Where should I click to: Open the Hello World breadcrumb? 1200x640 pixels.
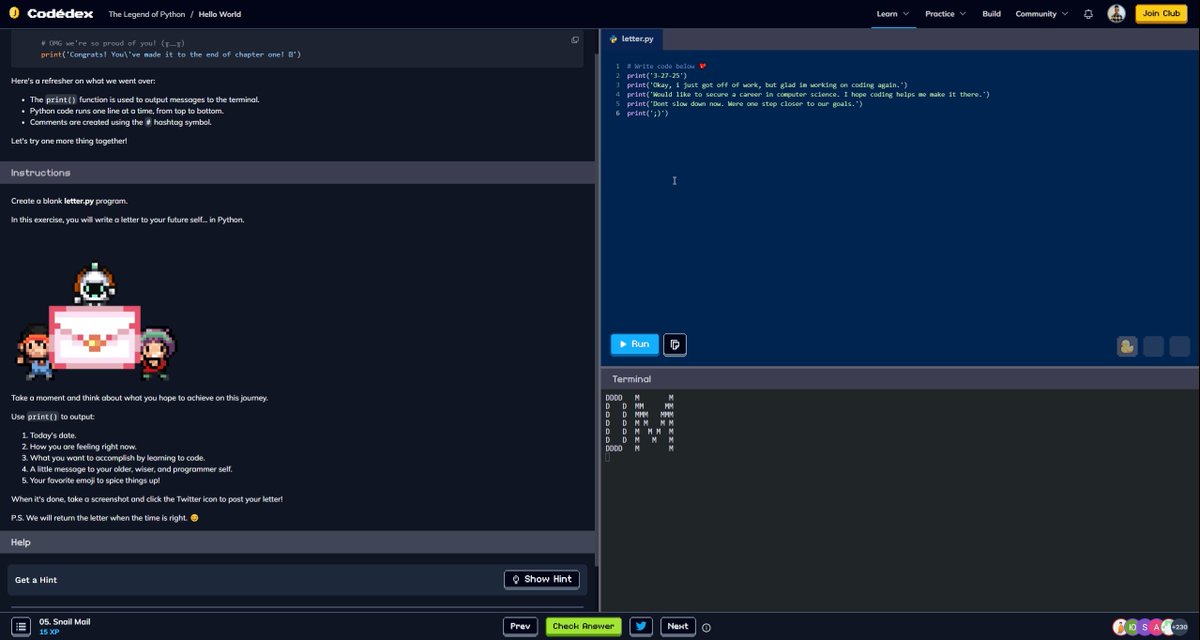coord(220,14)
